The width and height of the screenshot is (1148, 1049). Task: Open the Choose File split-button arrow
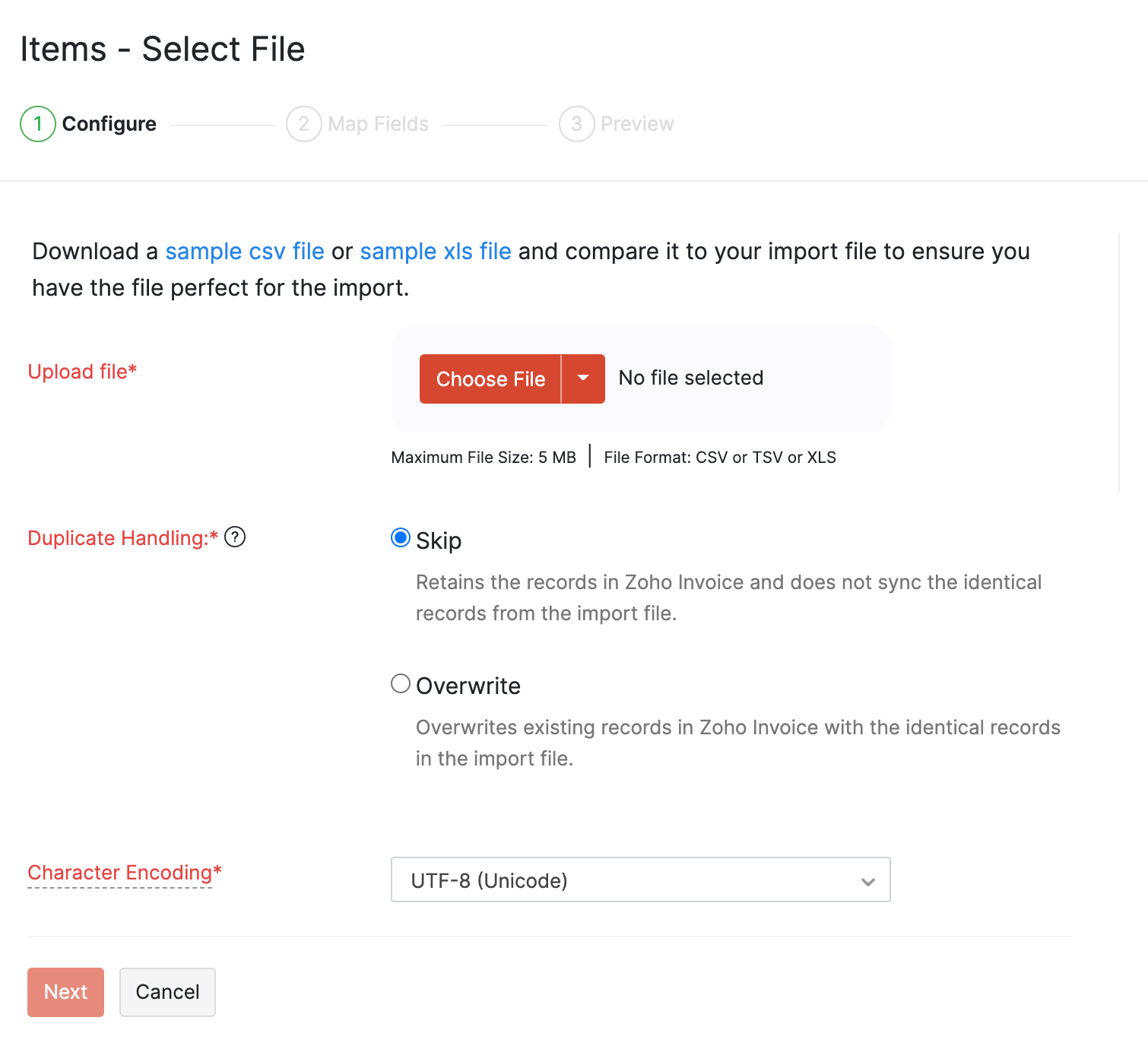[582, 379]
